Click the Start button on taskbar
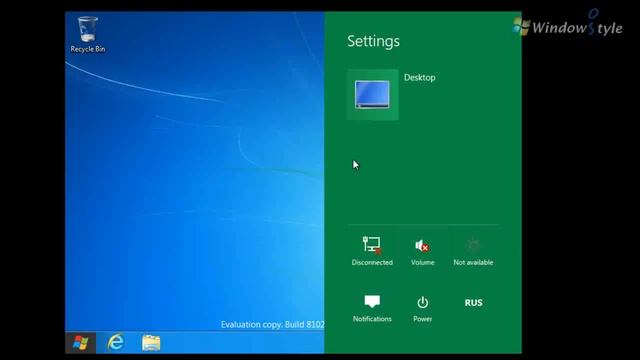Viewport: 640px width, 360px height. (x=80, y=343)
